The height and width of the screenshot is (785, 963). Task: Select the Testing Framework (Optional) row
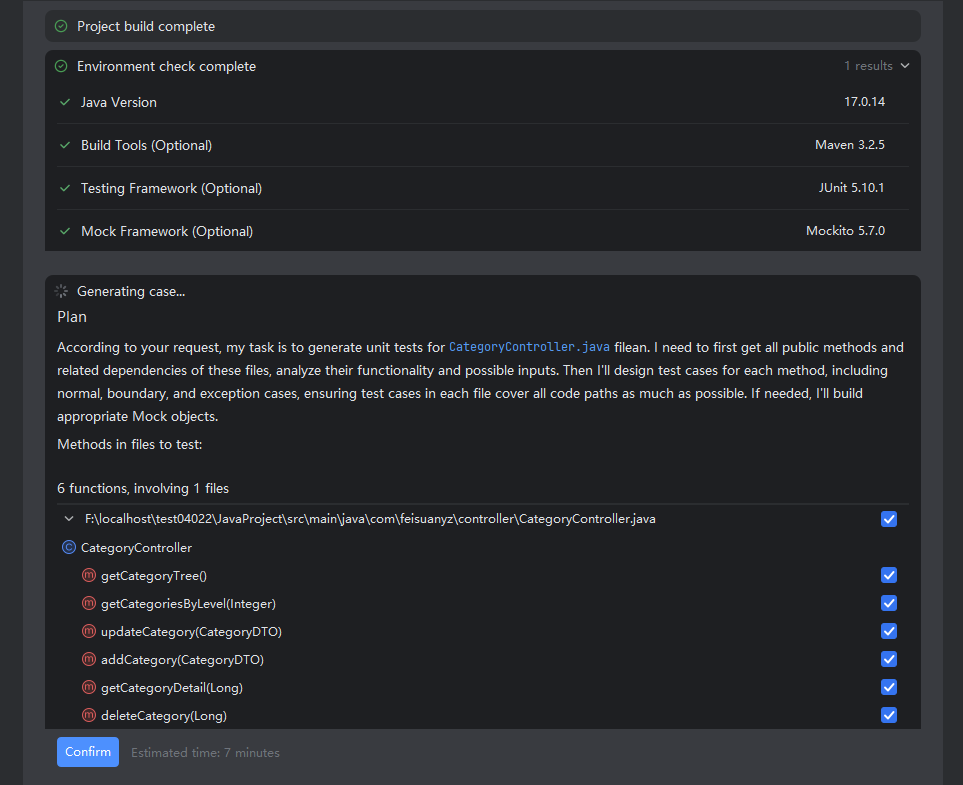click(x=483, y=188)
